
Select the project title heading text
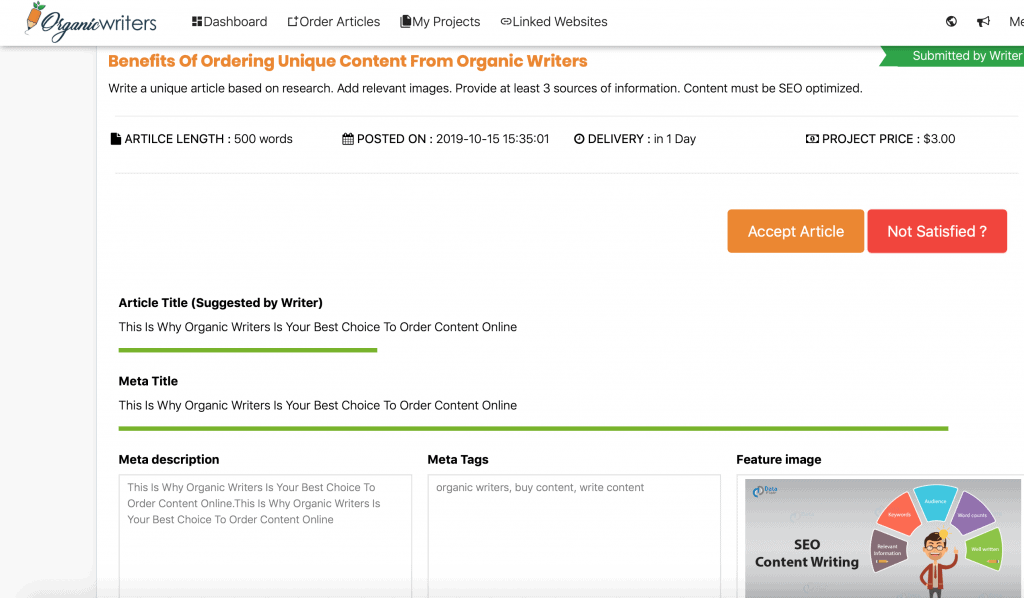click(347, 61)
